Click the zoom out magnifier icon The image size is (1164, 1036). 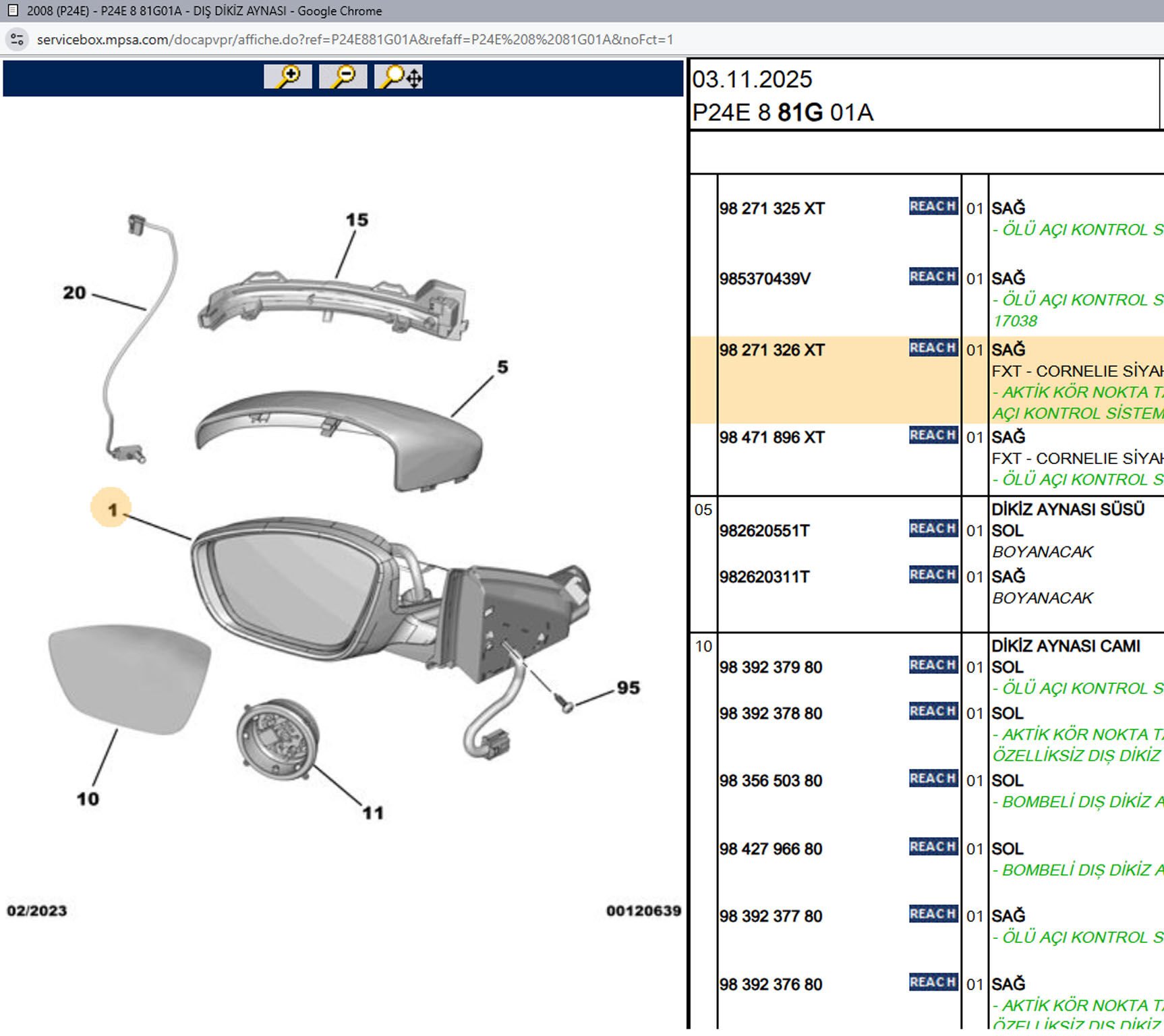coord(343,76)
